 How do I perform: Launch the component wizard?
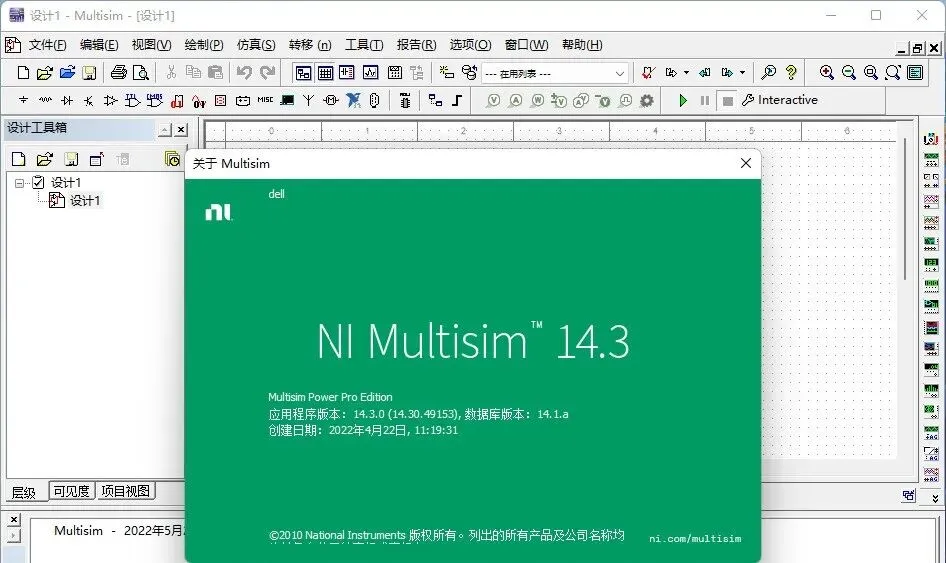tap(446, 73)
